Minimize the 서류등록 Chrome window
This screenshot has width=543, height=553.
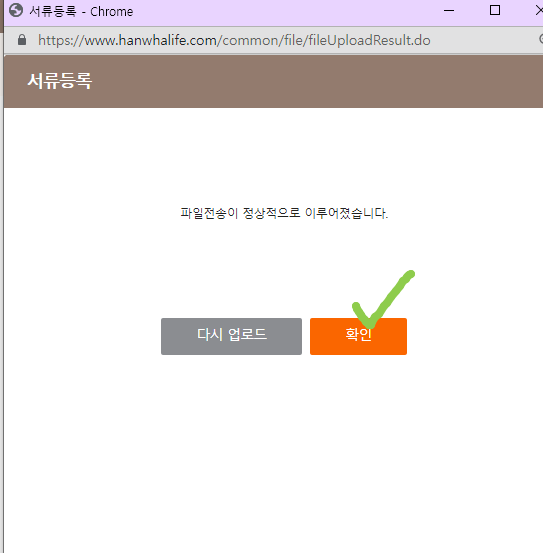449,11
